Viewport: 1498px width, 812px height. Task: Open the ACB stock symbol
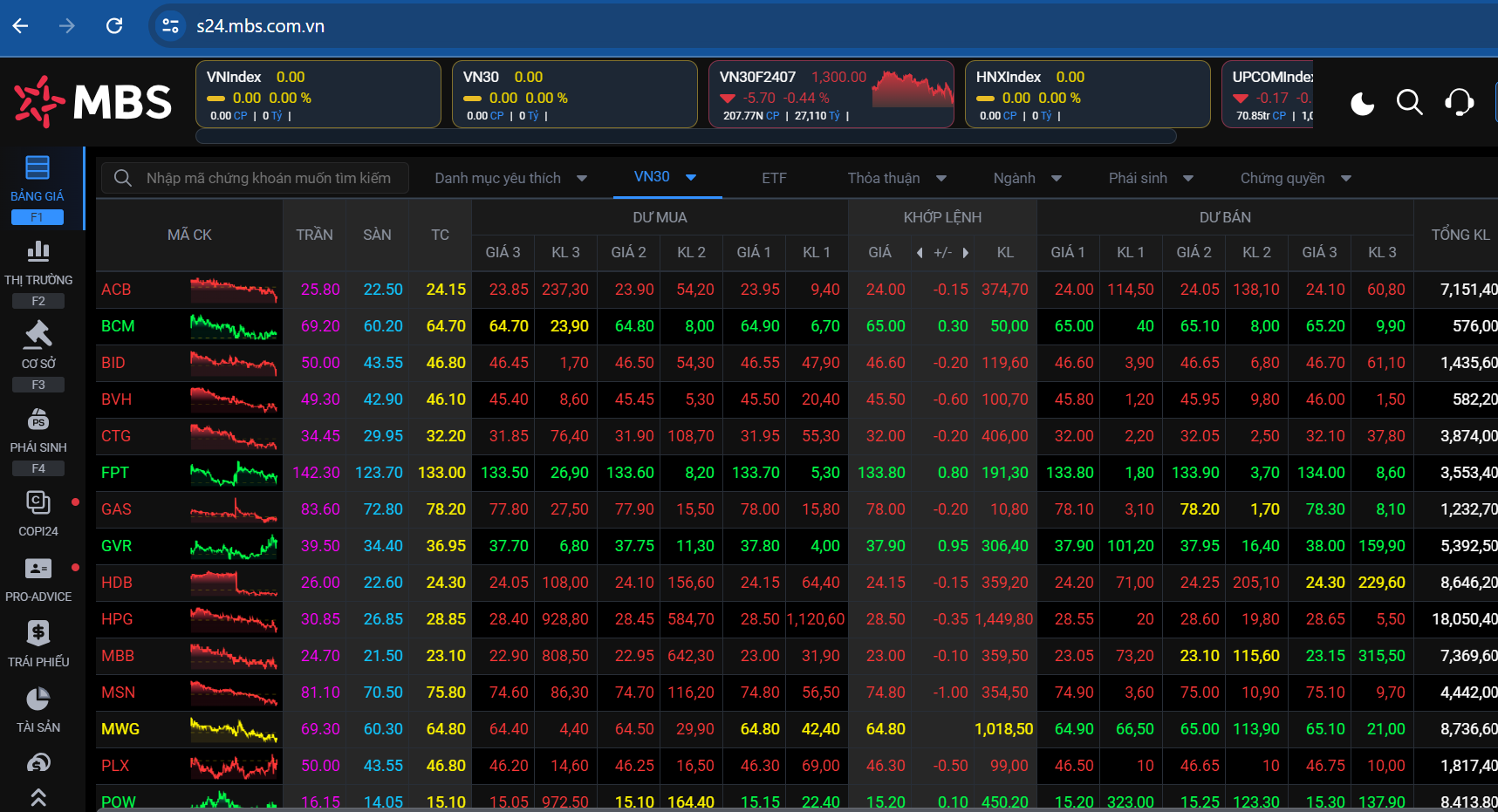pyautogui.click(x=116, y=290)
